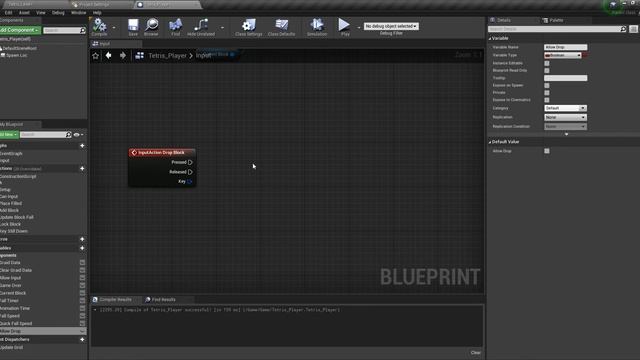Toggle the Instance Editable checkbox
The width and height of the screenshot is (640, 360).
[547, 63]
